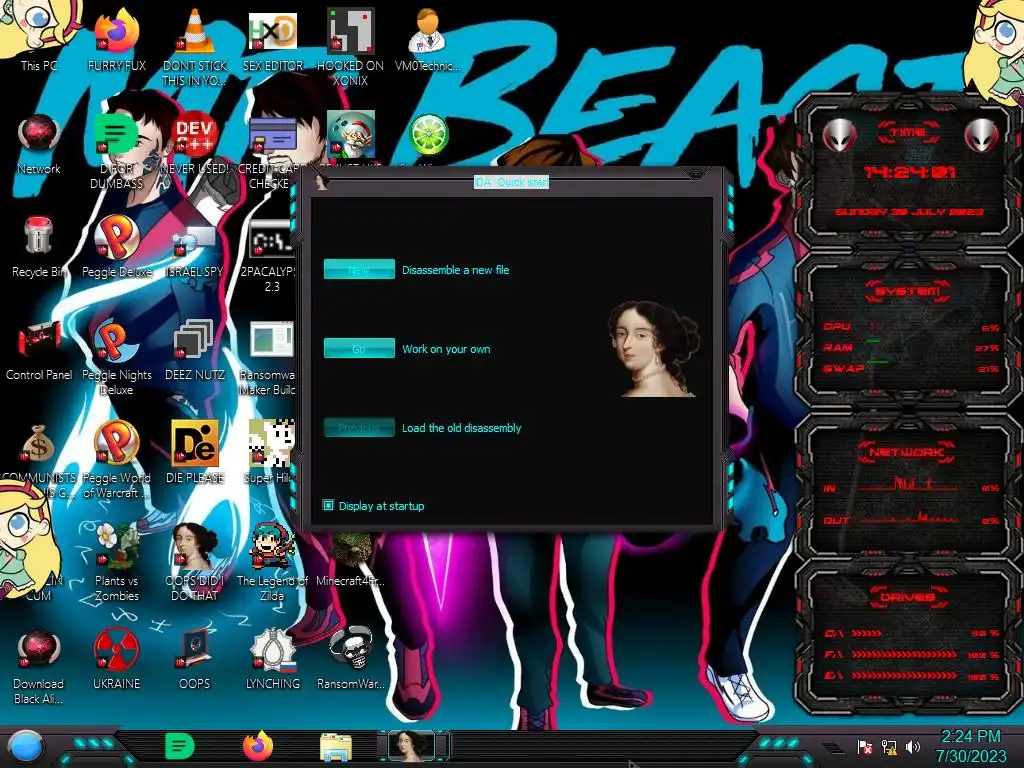
Task: Launch Peggle World of Warcraft shortcut
Action: click(116, 460)
